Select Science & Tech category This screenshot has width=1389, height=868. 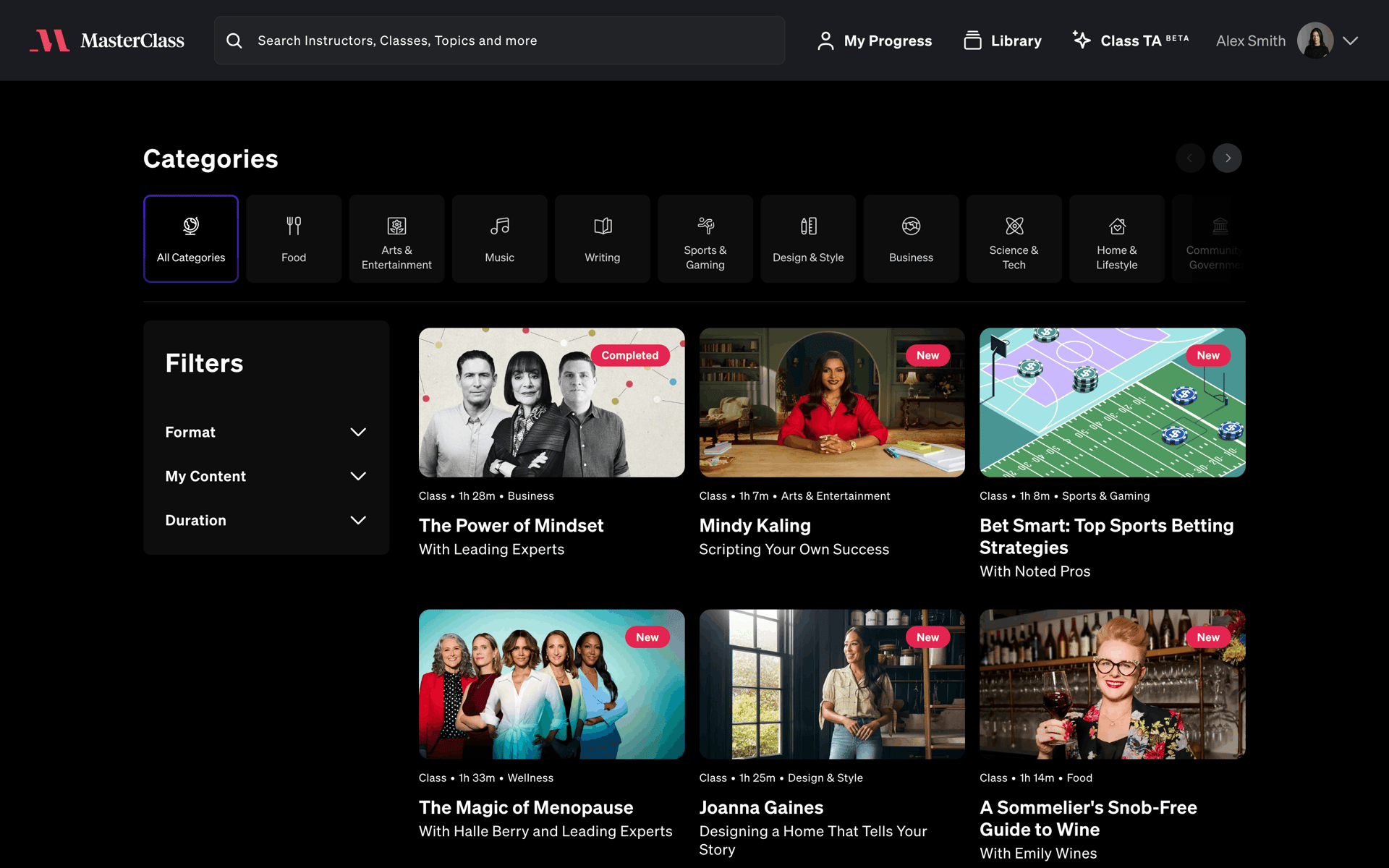(x=1014, y=239)
